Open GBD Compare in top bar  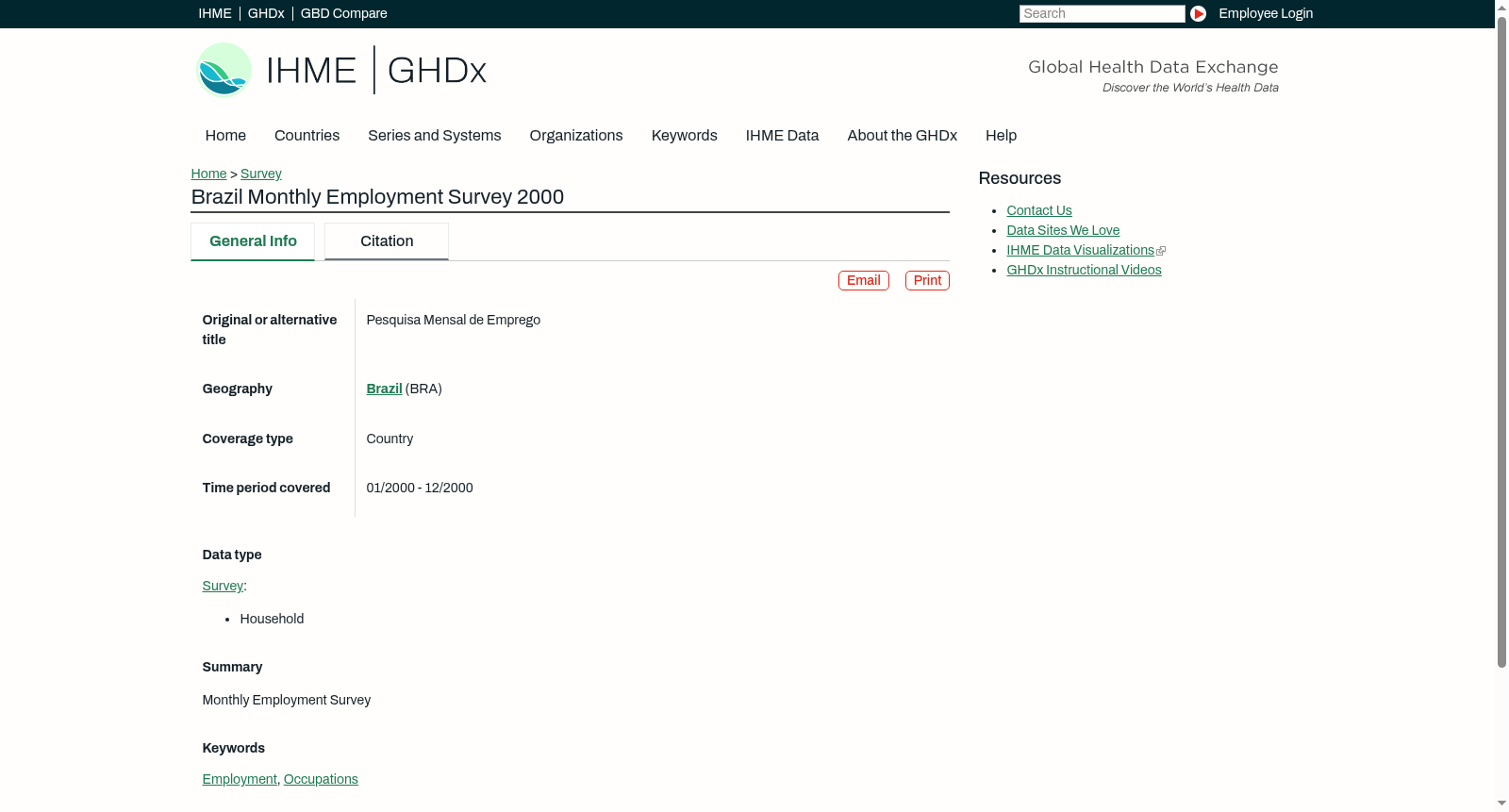[343, 13]
